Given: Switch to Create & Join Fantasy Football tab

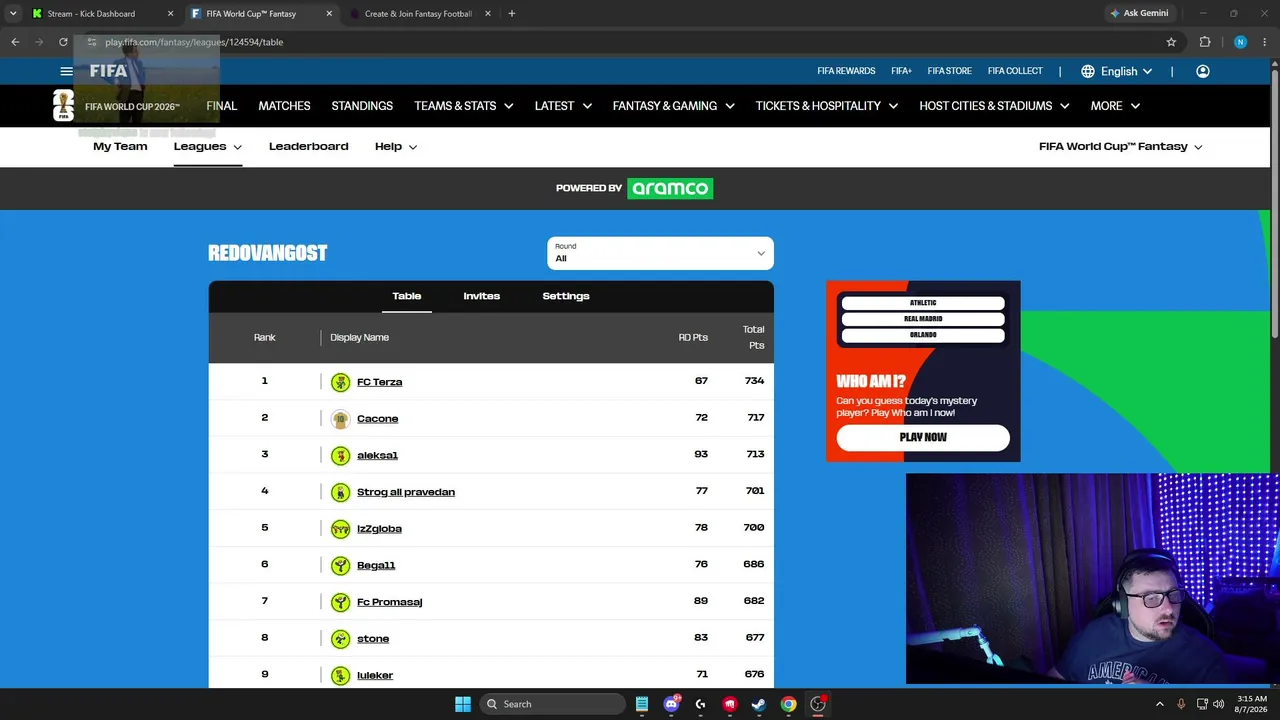Looking at the screenshot, I should click(x=418, y=14).
